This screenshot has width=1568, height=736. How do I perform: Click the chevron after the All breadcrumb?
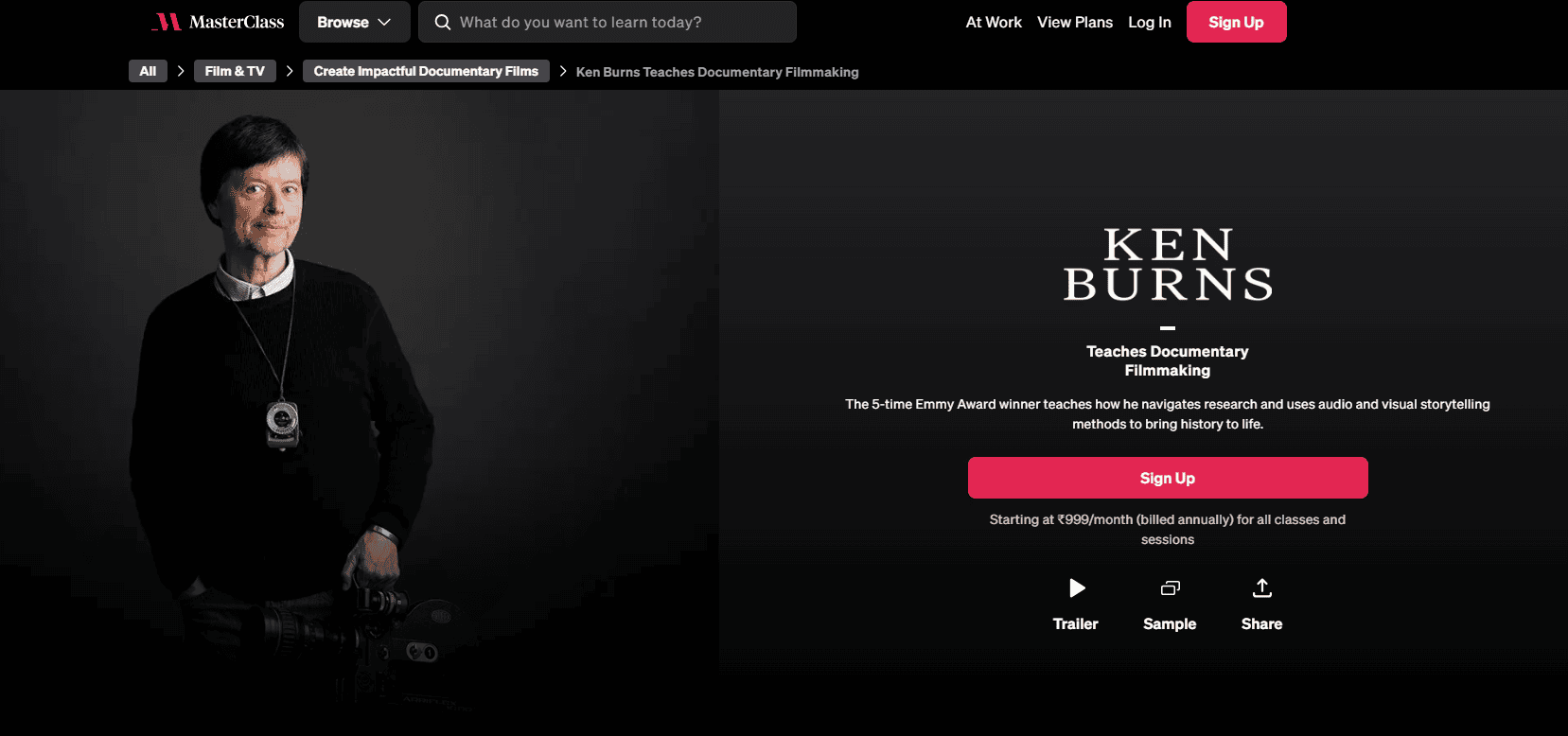pos(180,71)
